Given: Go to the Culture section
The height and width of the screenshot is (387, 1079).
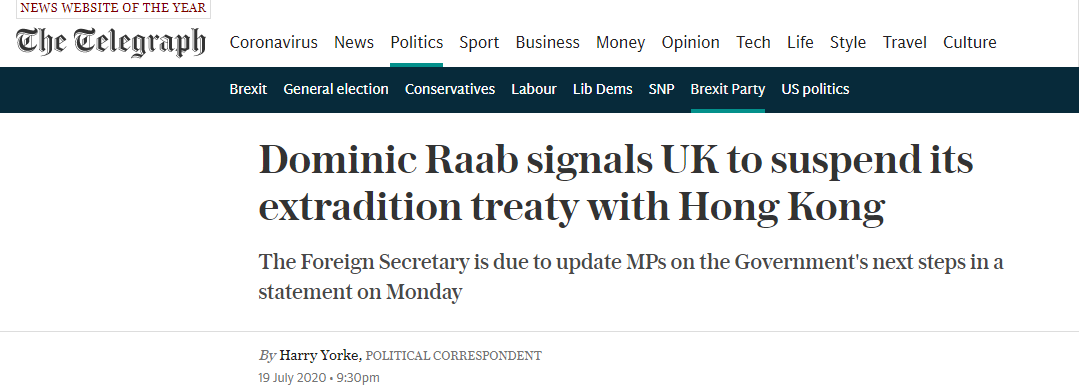Looking at the screenshot, I should [x=970, y=43].
